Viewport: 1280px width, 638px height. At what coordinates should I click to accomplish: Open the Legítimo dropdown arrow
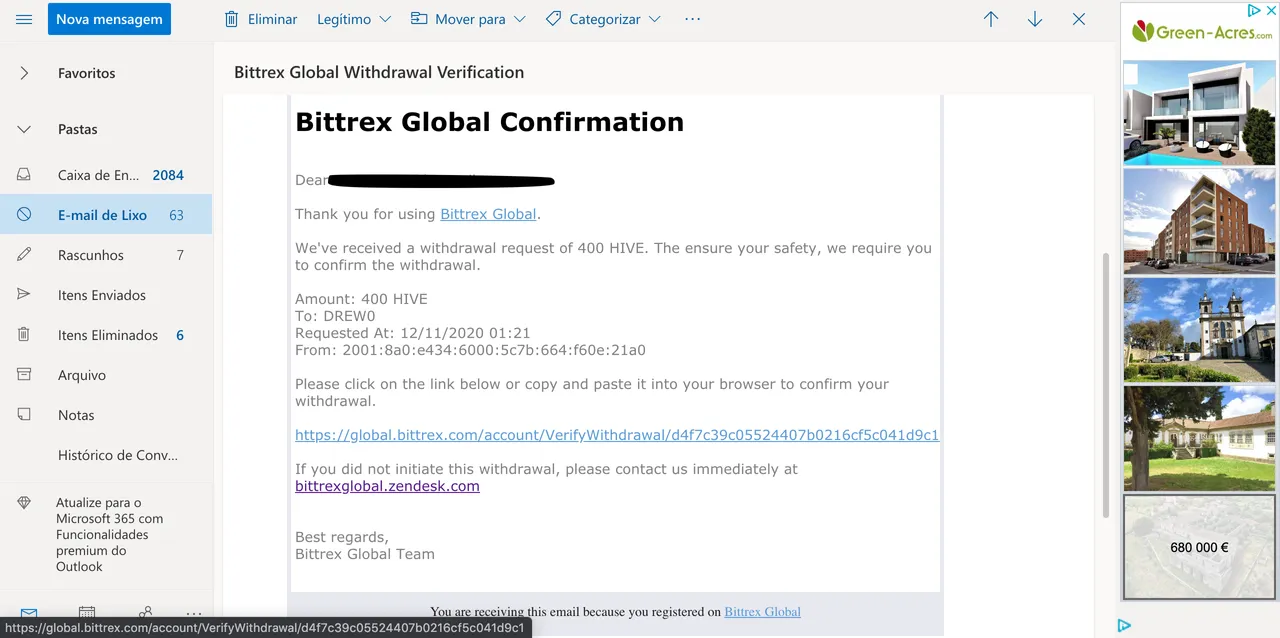pos(386,19)
